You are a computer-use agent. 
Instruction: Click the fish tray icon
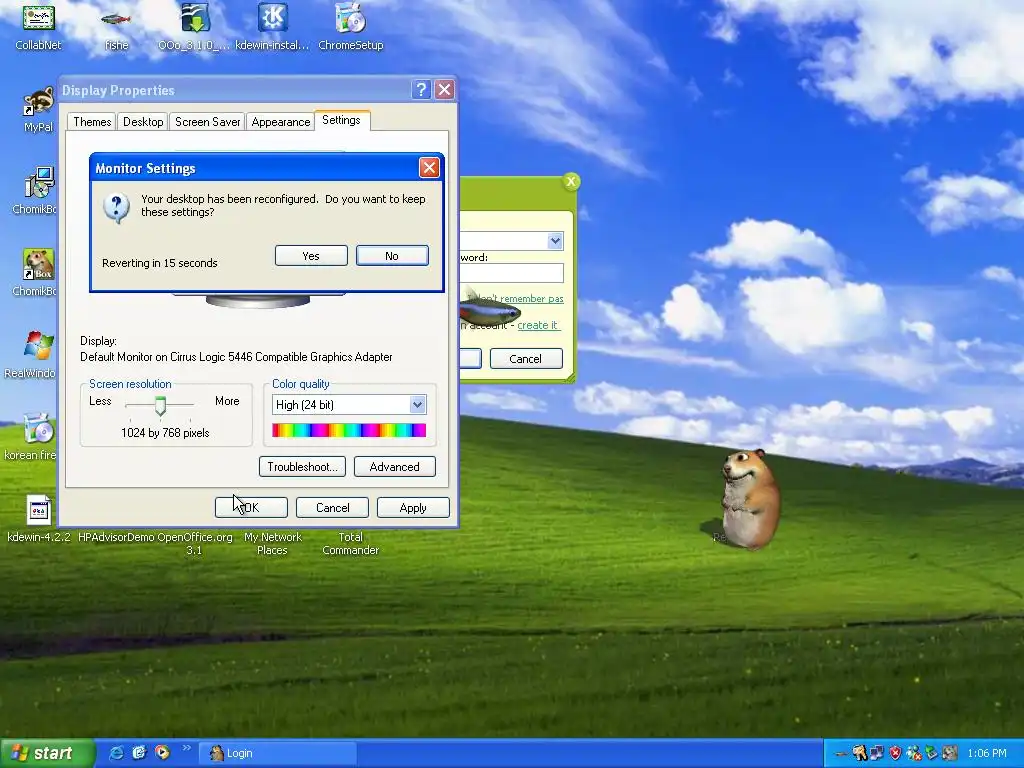(x=840, y=754)
